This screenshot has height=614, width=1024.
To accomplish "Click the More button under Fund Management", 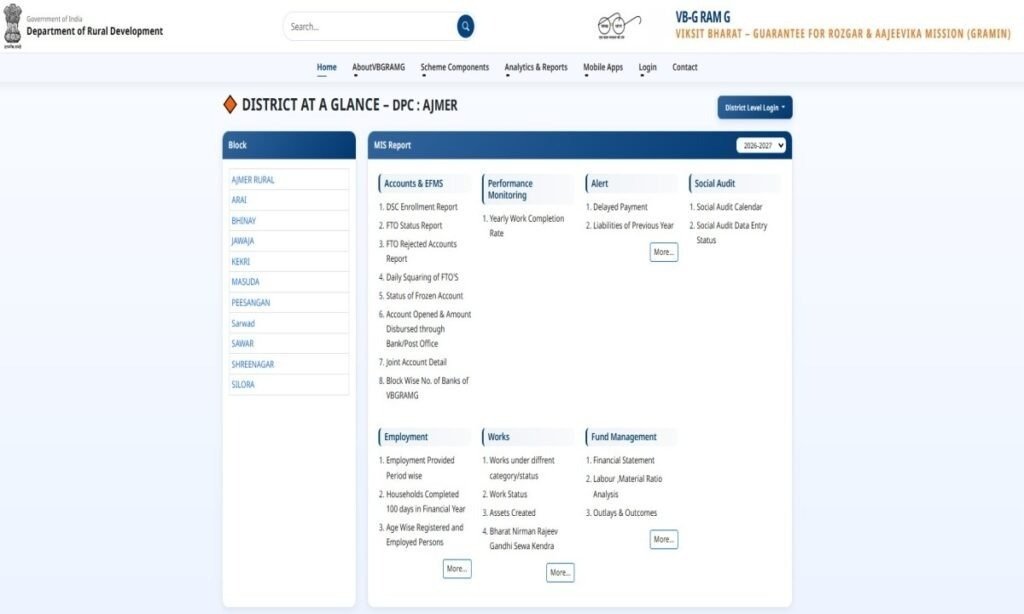I will coord(664,540).
